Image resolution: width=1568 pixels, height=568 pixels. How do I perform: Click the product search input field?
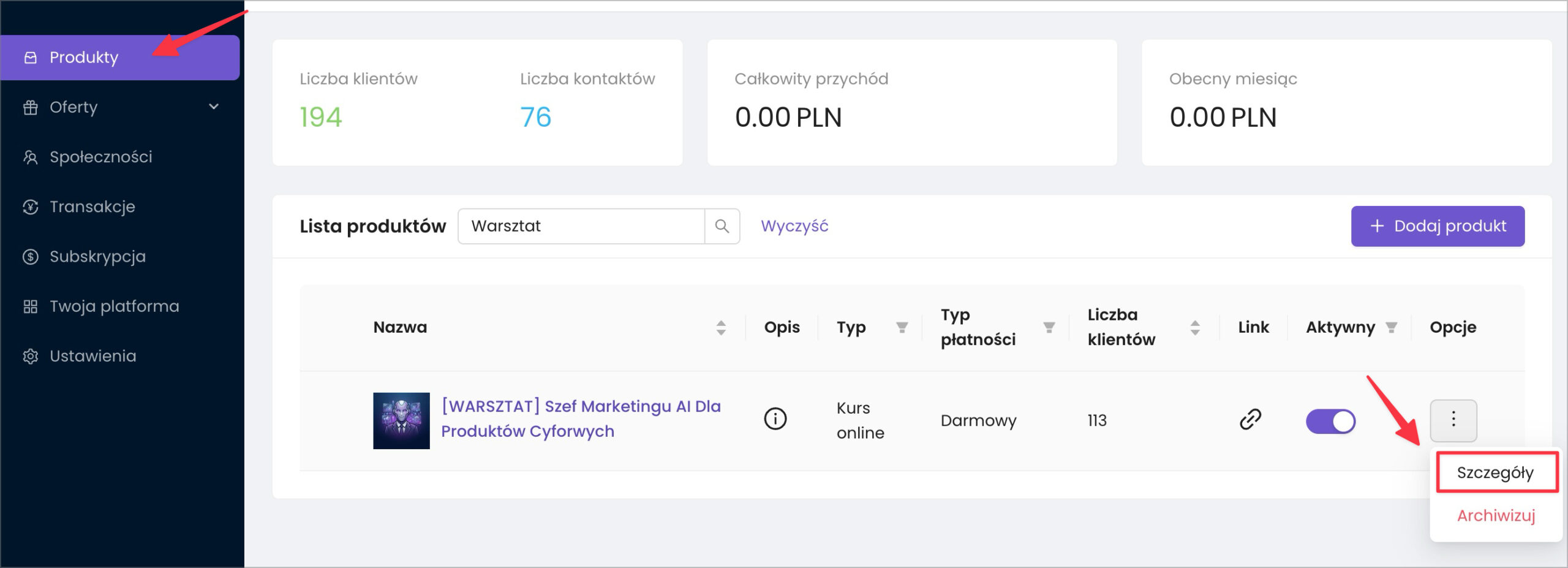(x=581, y=226)
